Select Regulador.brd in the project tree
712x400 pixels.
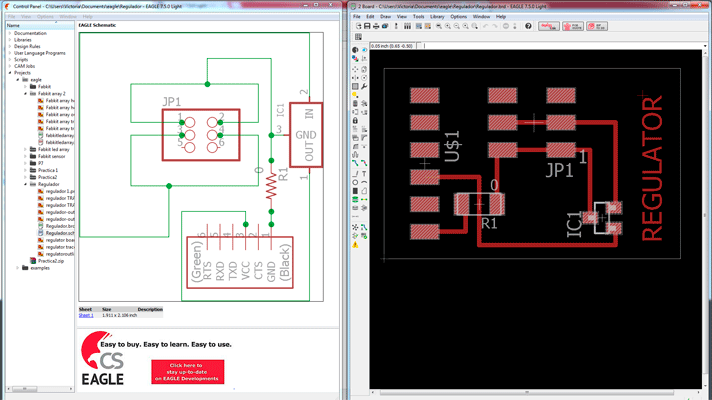(56, 226)
